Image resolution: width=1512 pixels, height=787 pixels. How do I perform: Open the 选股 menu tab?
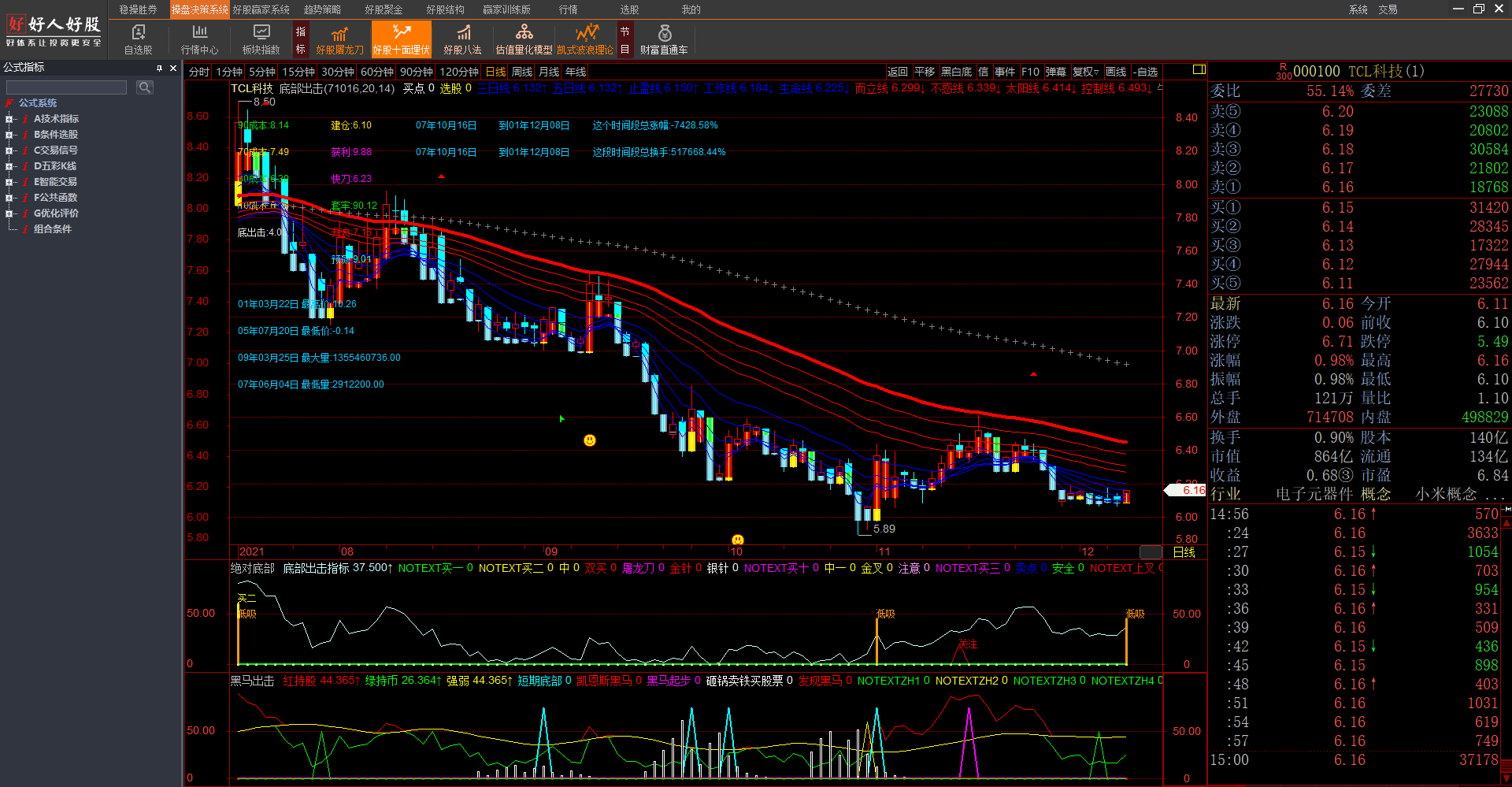tap(629, 9)
